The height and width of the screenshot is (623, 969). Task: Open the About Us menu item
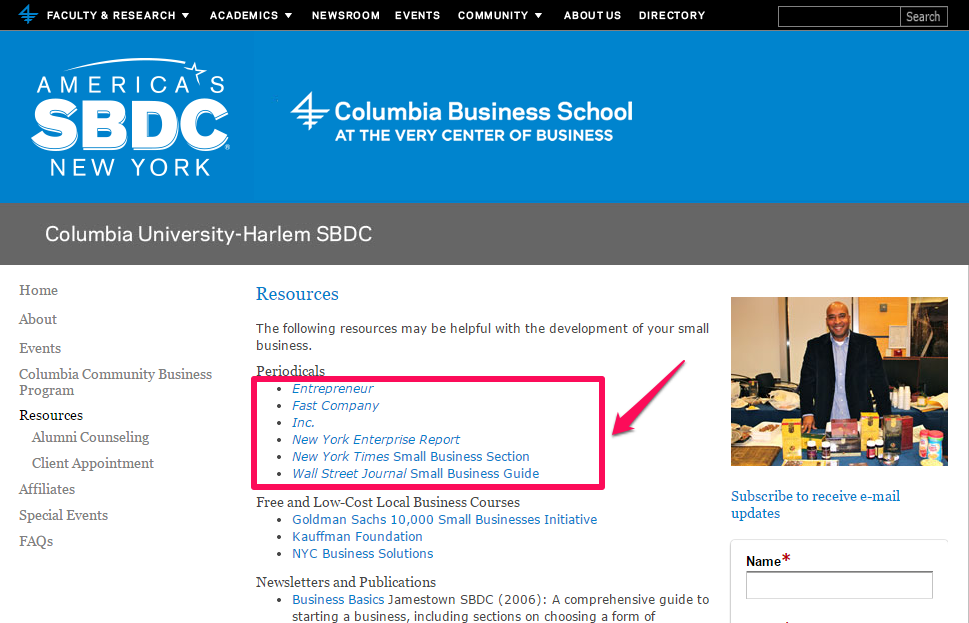pyautogui.click(x=592, y=15)
